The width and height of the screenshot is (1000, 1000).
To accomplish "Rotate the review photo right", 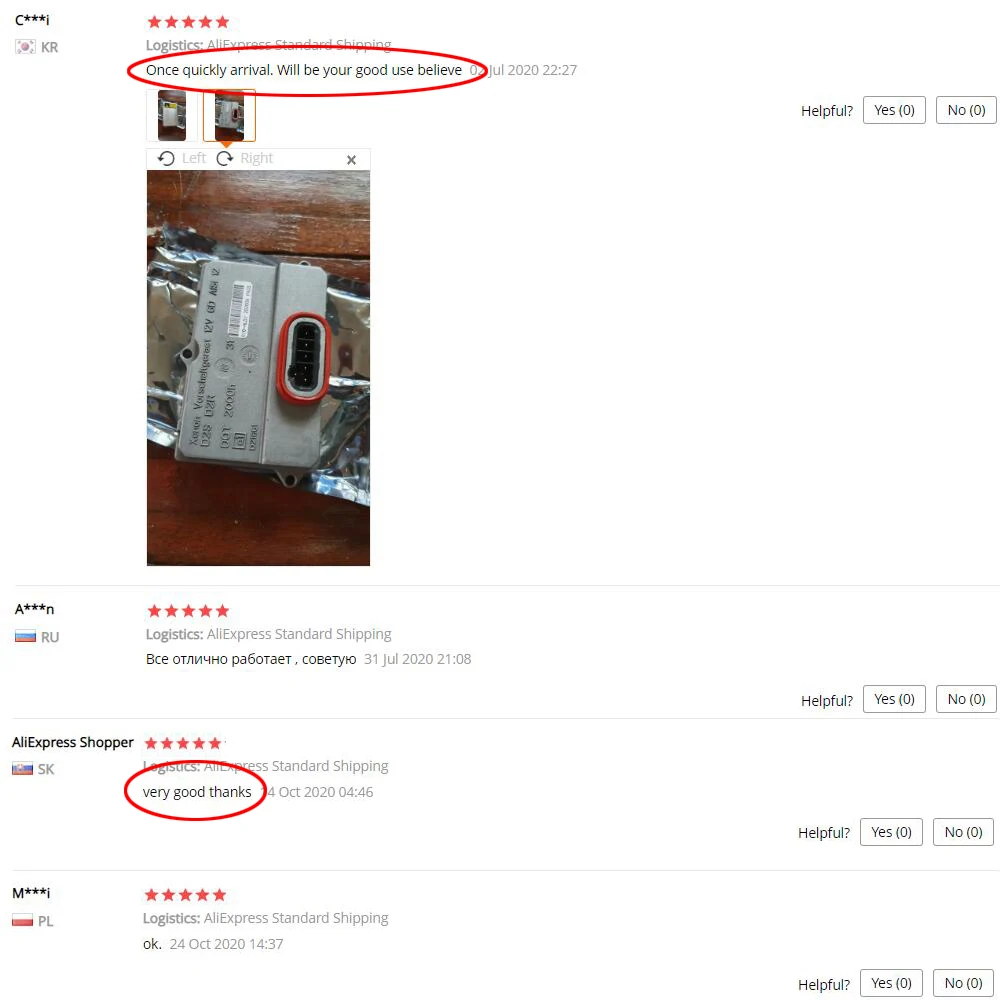I will point(245,158).
